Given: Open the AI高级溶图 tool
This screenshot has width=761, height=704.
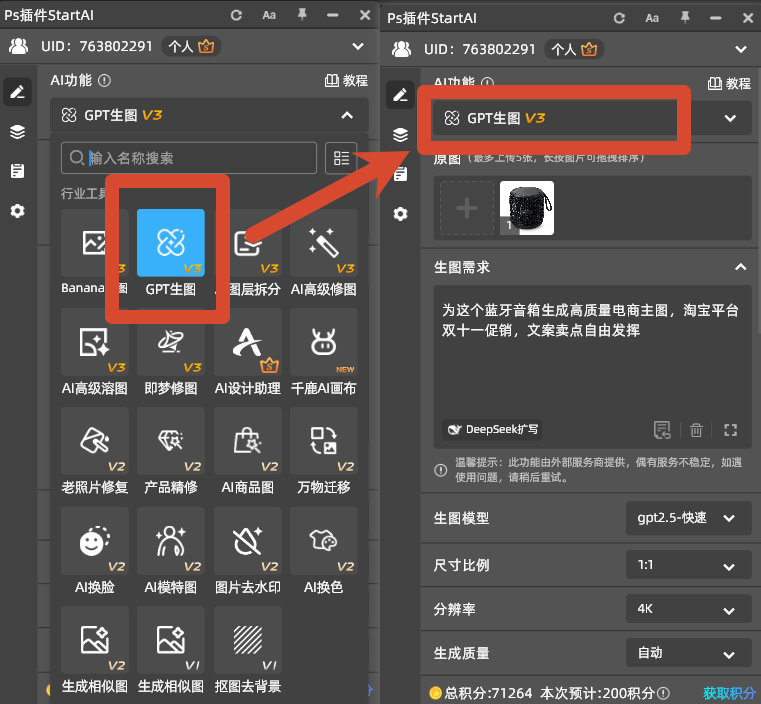Looking at the screenshot, I should [95, 342].
